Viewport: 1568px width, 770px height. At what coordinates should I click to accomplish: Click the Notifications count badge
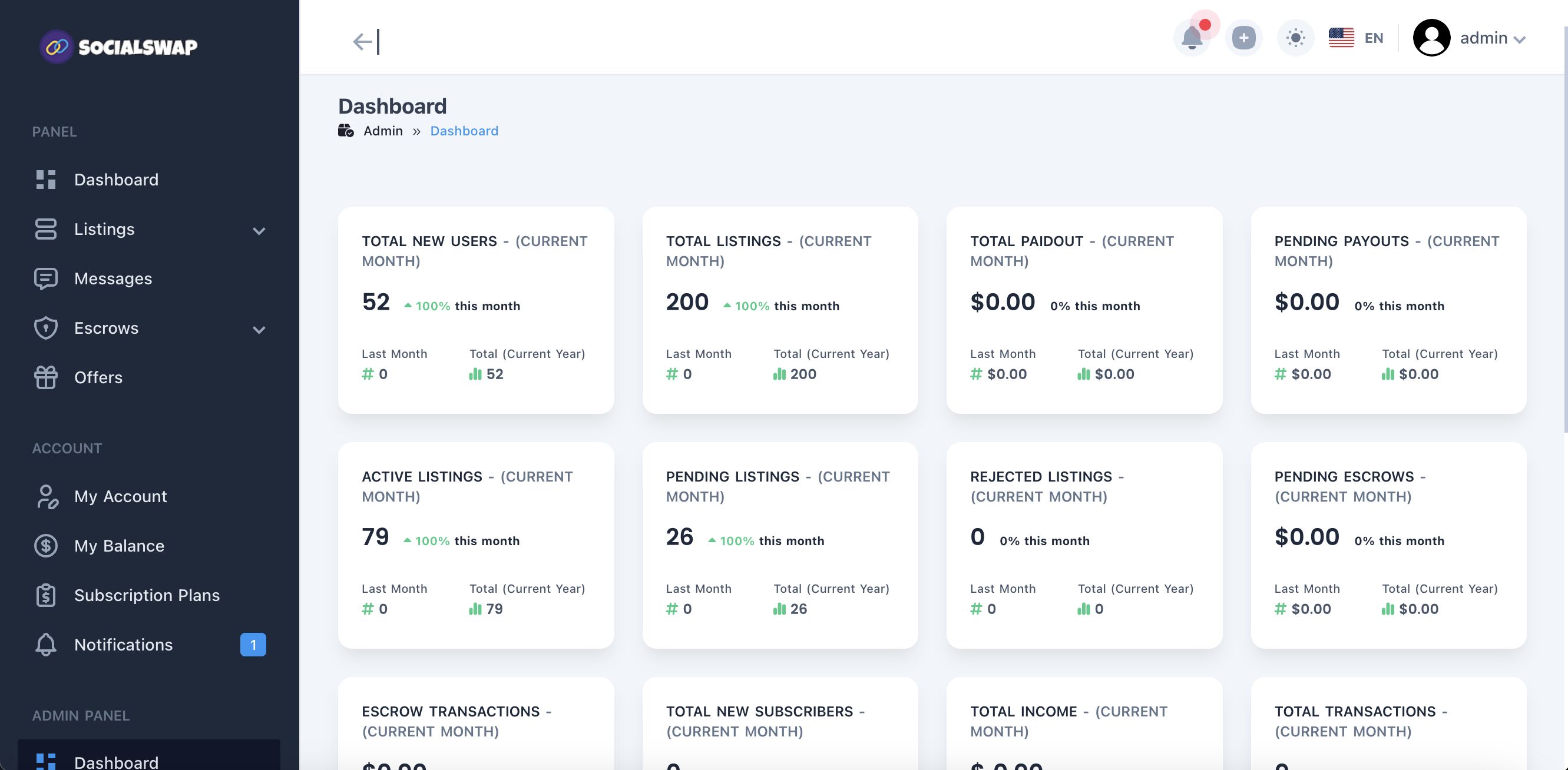pyautogui.click(x=253, y=645)
